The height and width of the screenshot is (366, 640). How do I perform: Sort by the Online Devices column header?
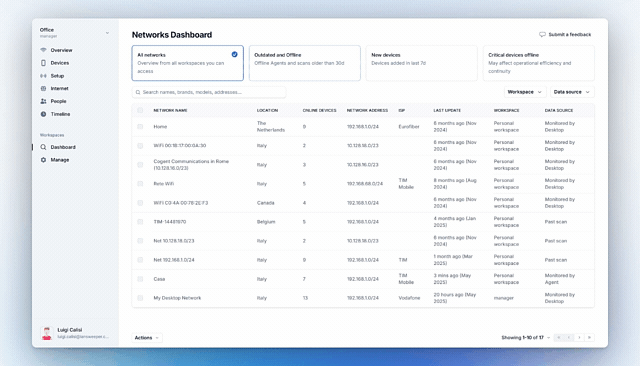[x=320, y=111]
